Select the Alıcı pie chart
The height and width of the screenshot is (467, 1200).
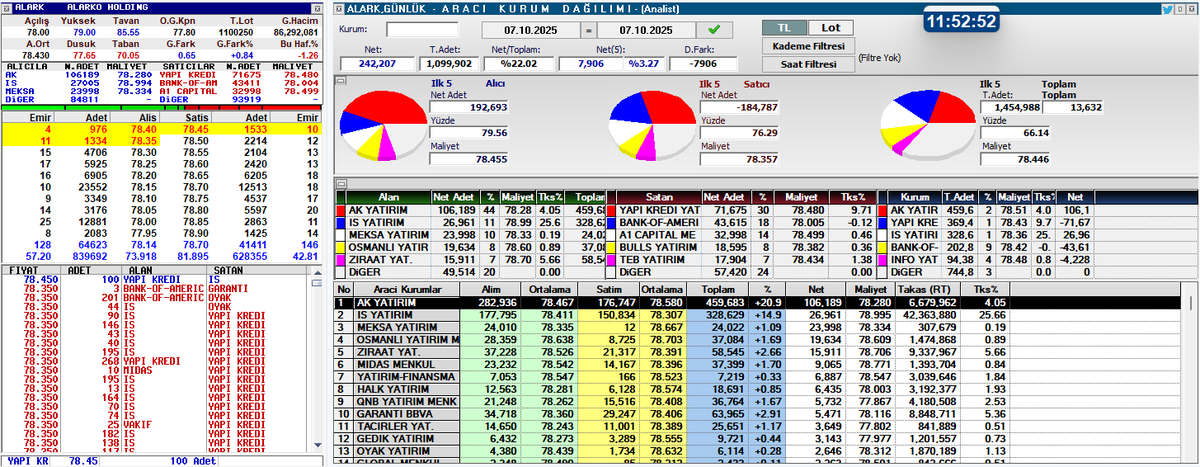tap(385, 127)
